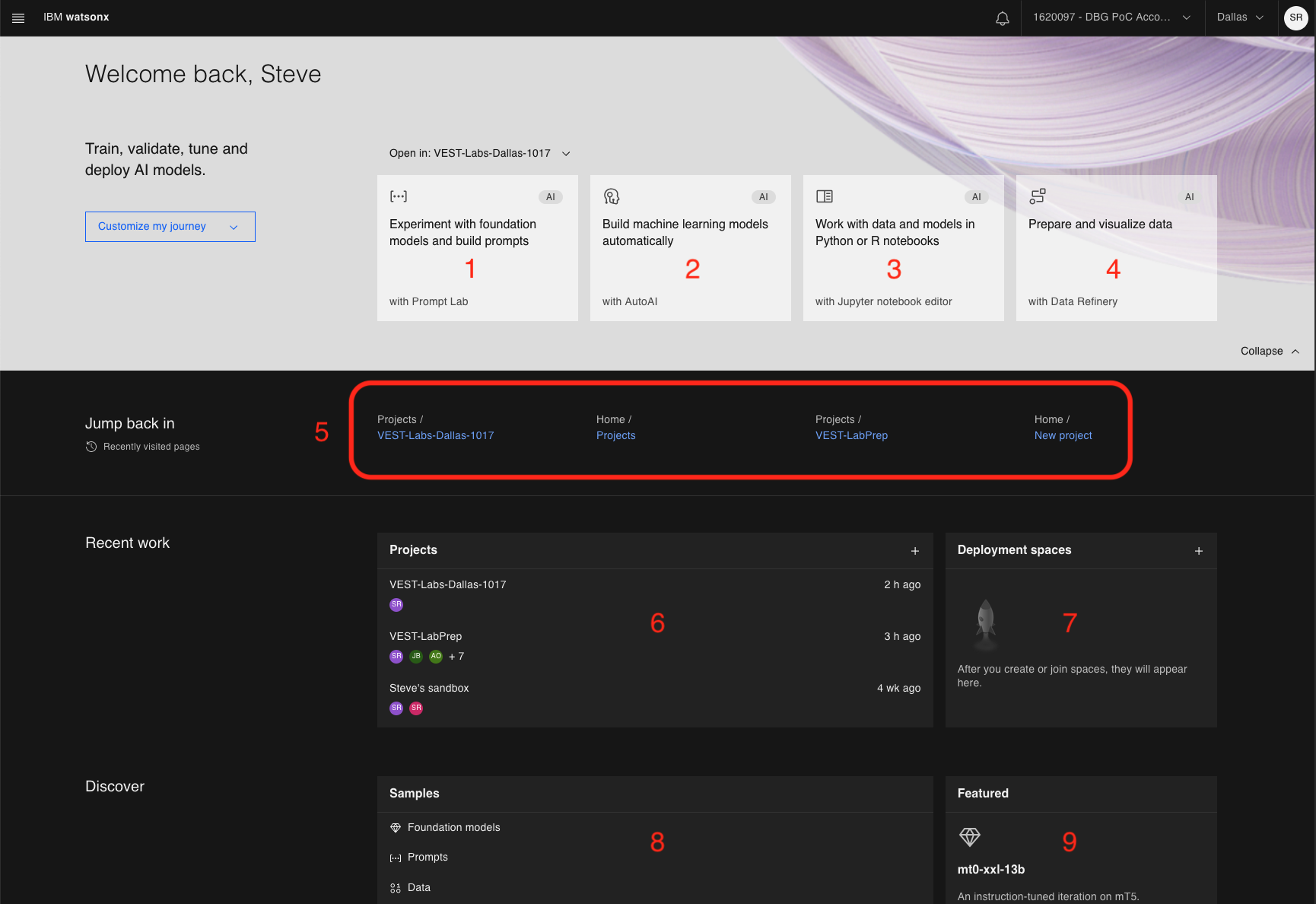Select Data in Samples
The image size is (1316, 904).
[x=419, y=888]
